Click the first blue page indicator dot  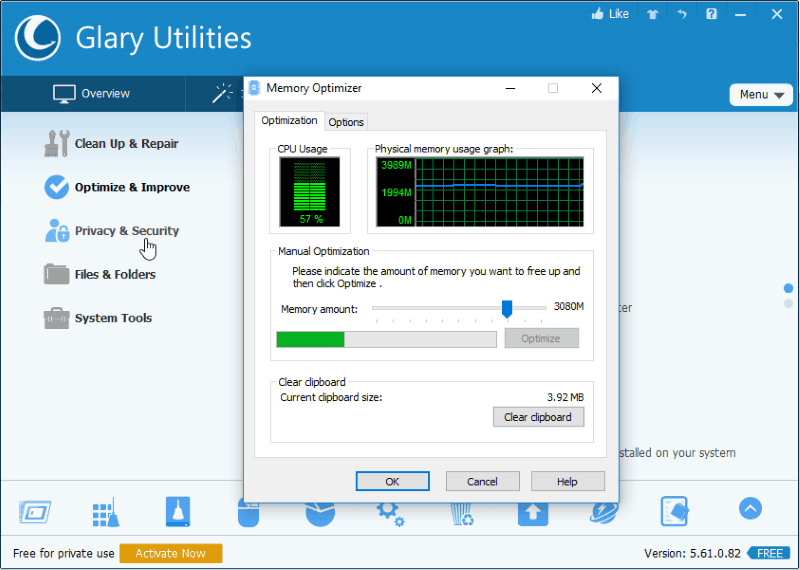(788, 288)
